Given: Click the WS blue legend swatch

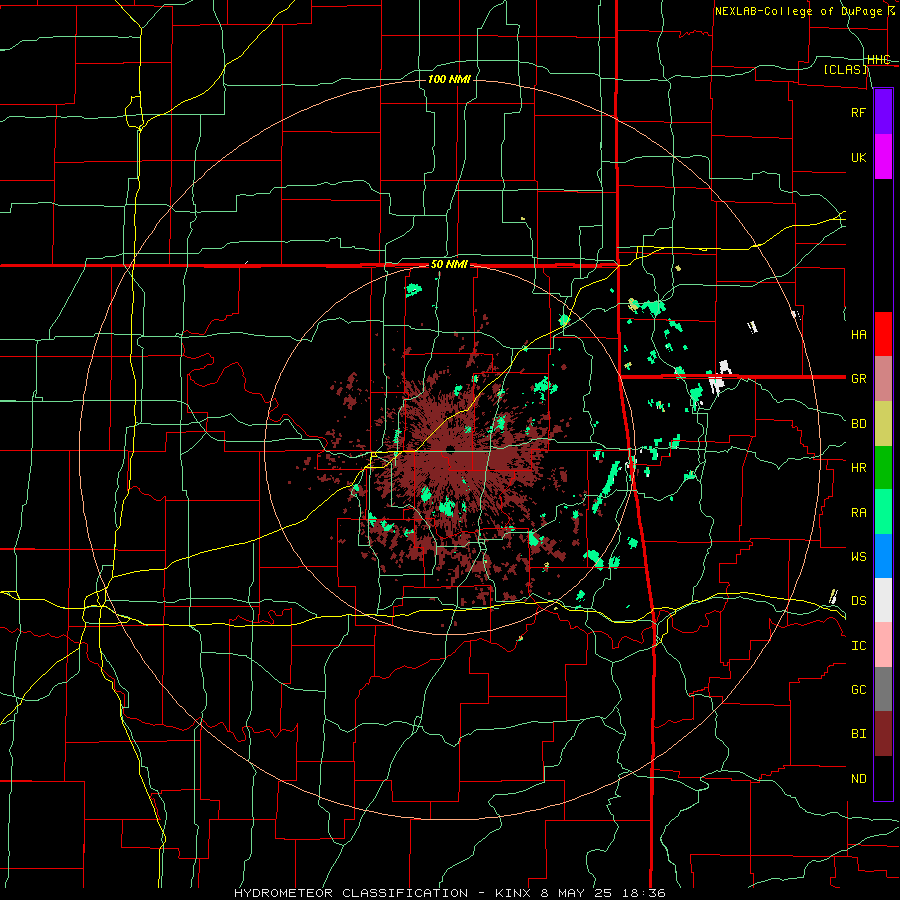Looking at the screenshot, I should point(883,556).
